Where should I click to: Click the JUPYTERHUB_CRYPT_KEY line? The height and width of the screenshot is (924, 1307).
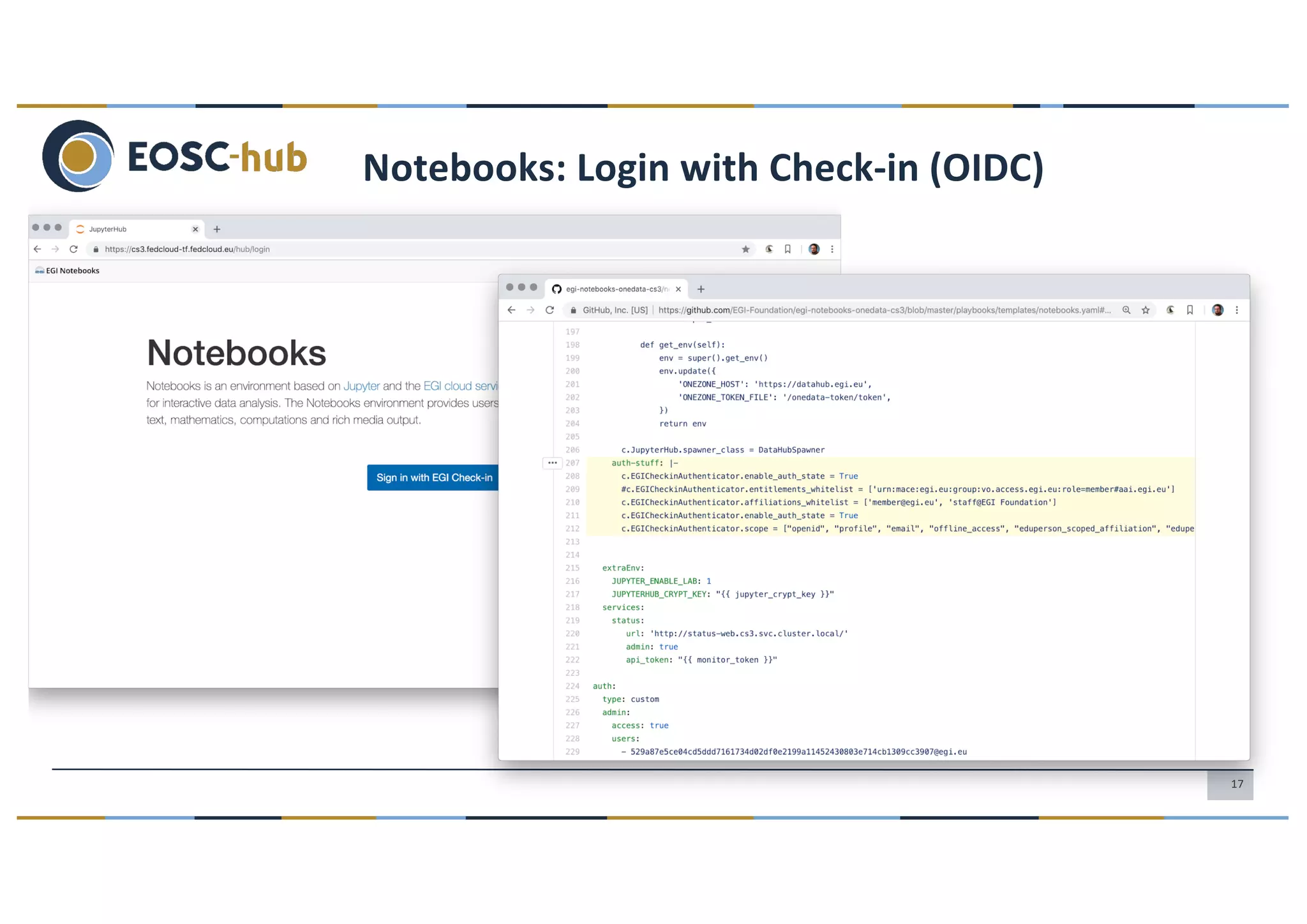[722, 595]
